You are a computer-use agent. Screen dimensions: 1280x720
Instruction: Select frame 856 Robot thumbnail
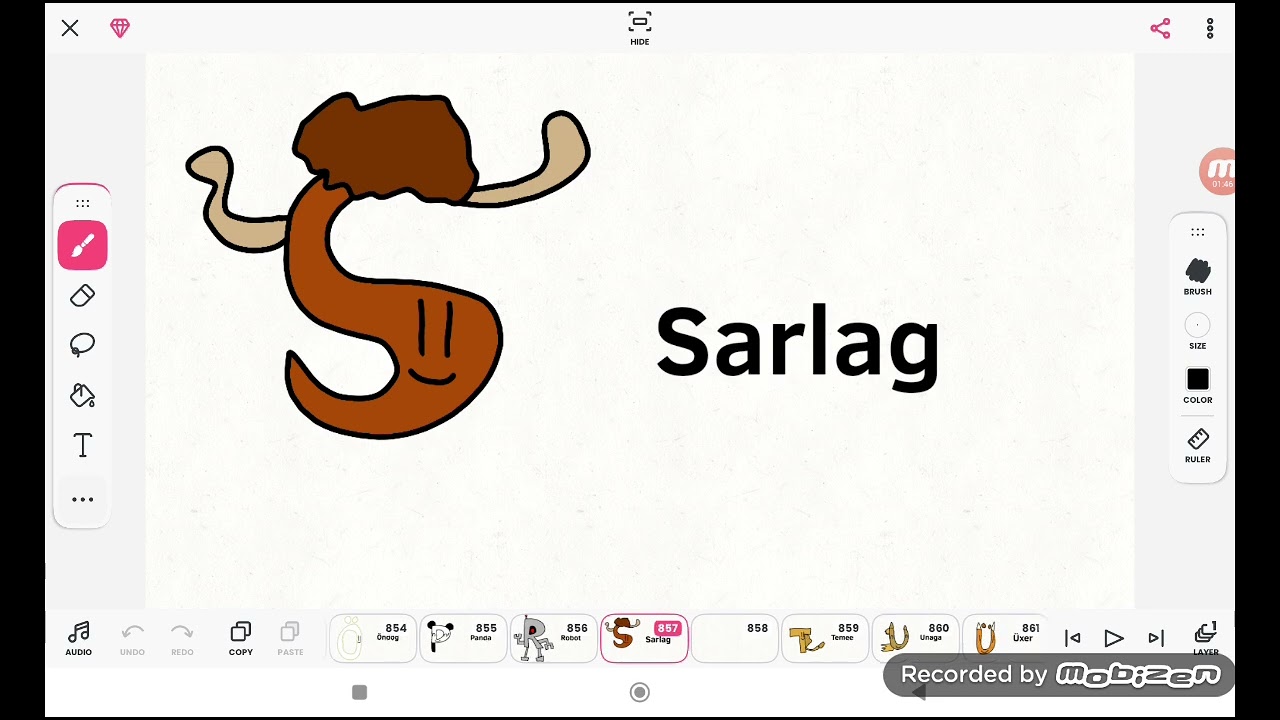[553, 638]
